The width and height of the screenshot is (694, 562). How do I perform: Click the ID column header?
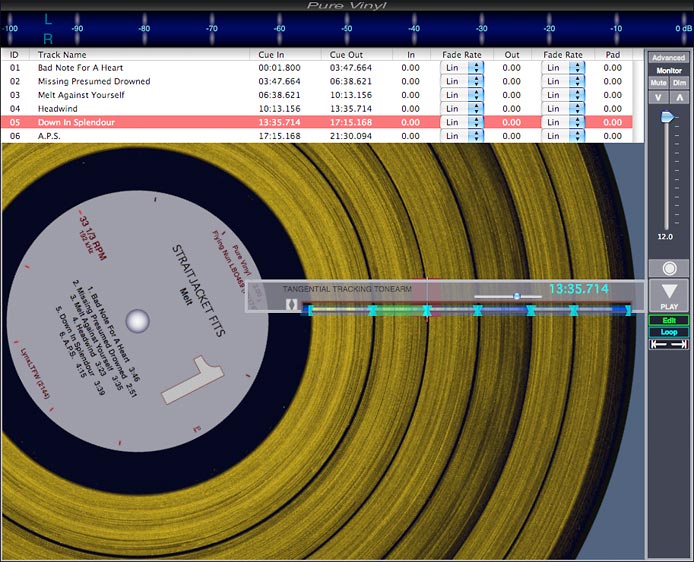(x=15, y=55)
